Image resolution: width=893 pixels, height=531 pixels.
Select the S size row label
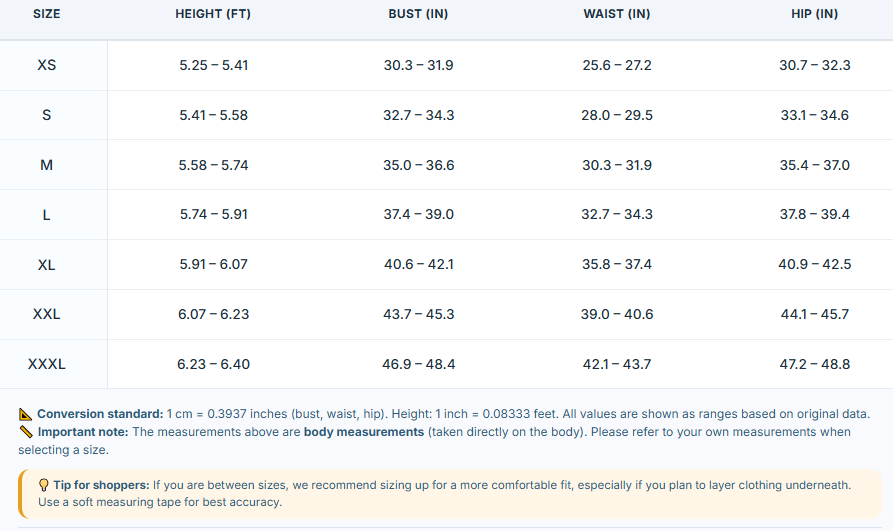(47, 115)
